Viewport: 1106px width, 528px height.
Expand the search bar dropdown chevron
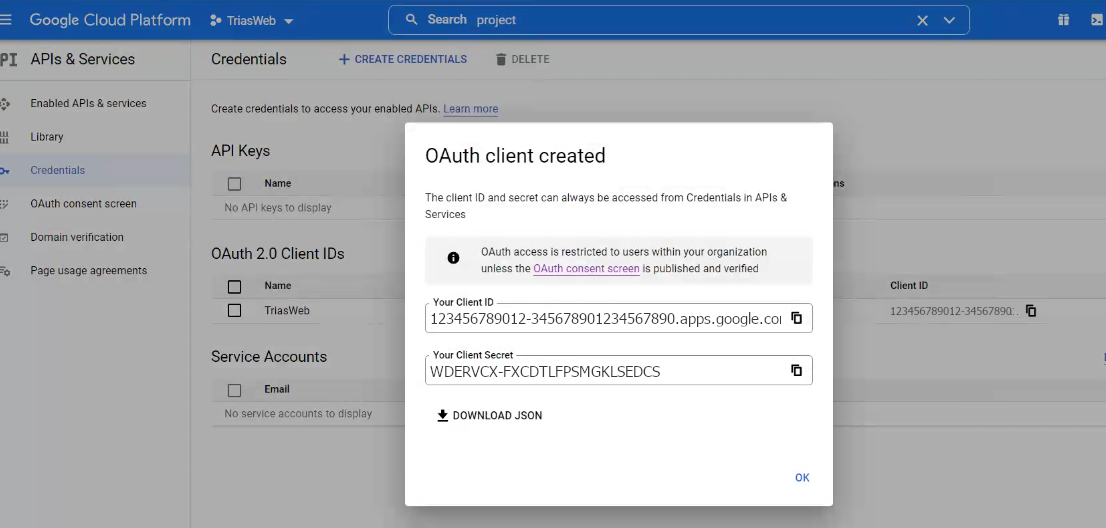tap(949, 20)
